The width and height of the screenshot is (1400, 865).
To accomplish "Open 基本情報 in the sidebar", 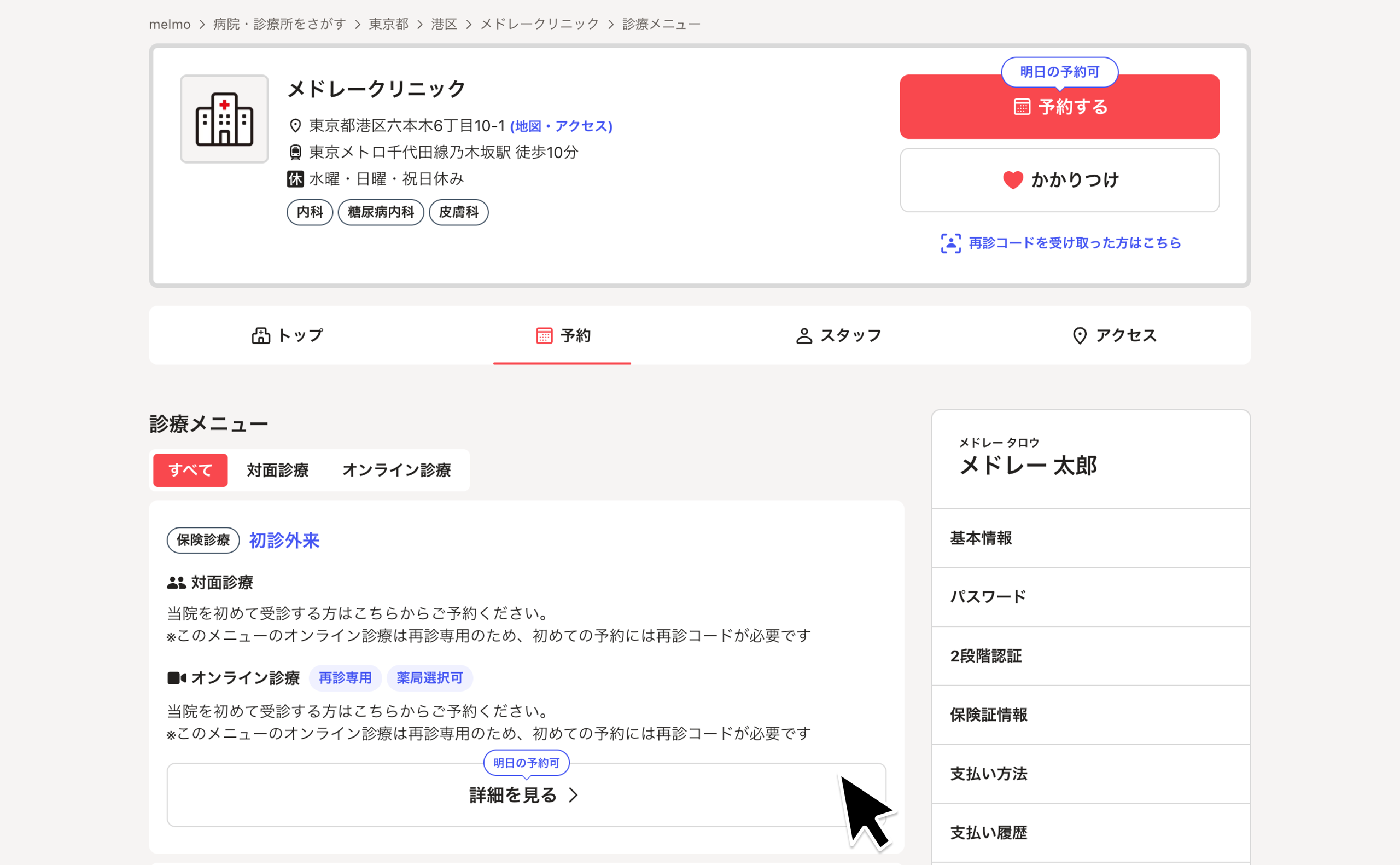I will point(981,538).
